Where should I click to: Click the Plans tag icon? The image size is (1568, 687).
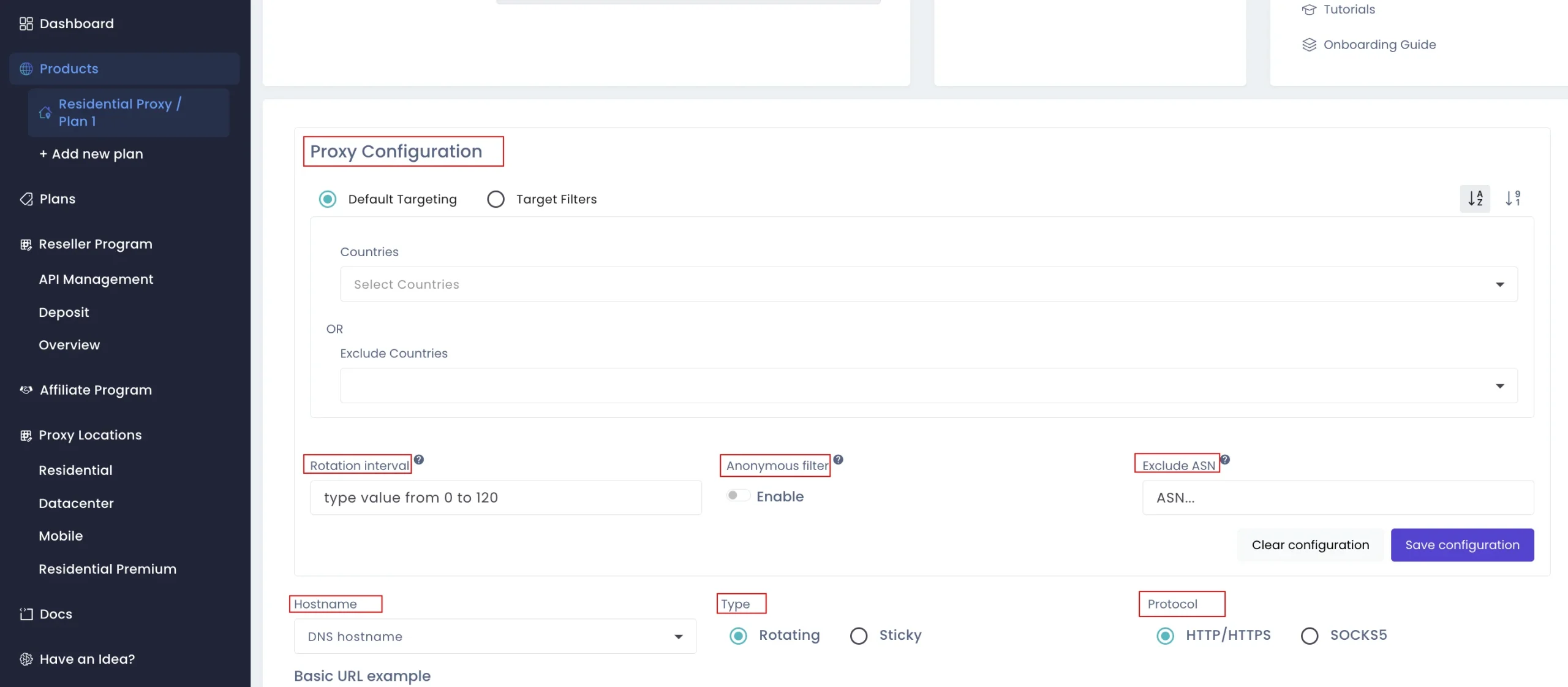pos(26,199)
